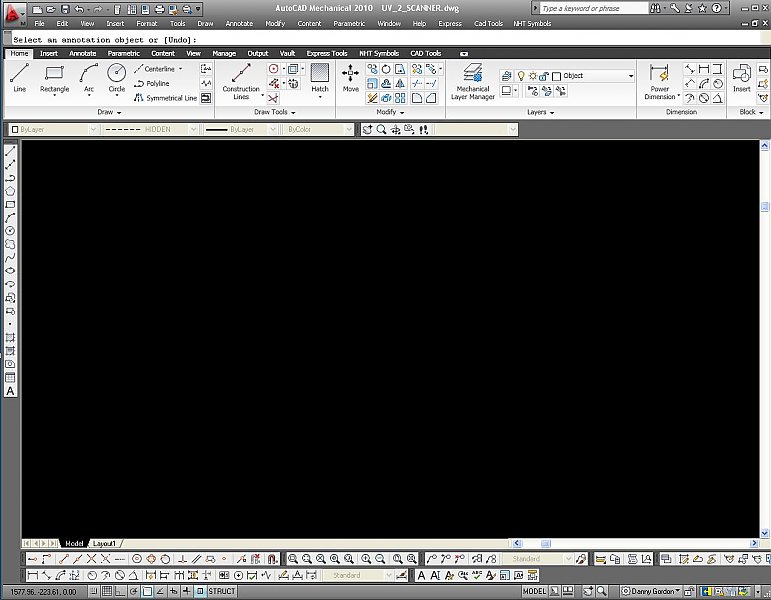771x600 pixels.
Task: Click the Undo arrow in quick access toolbar
Action: click(x=79, y=9)
